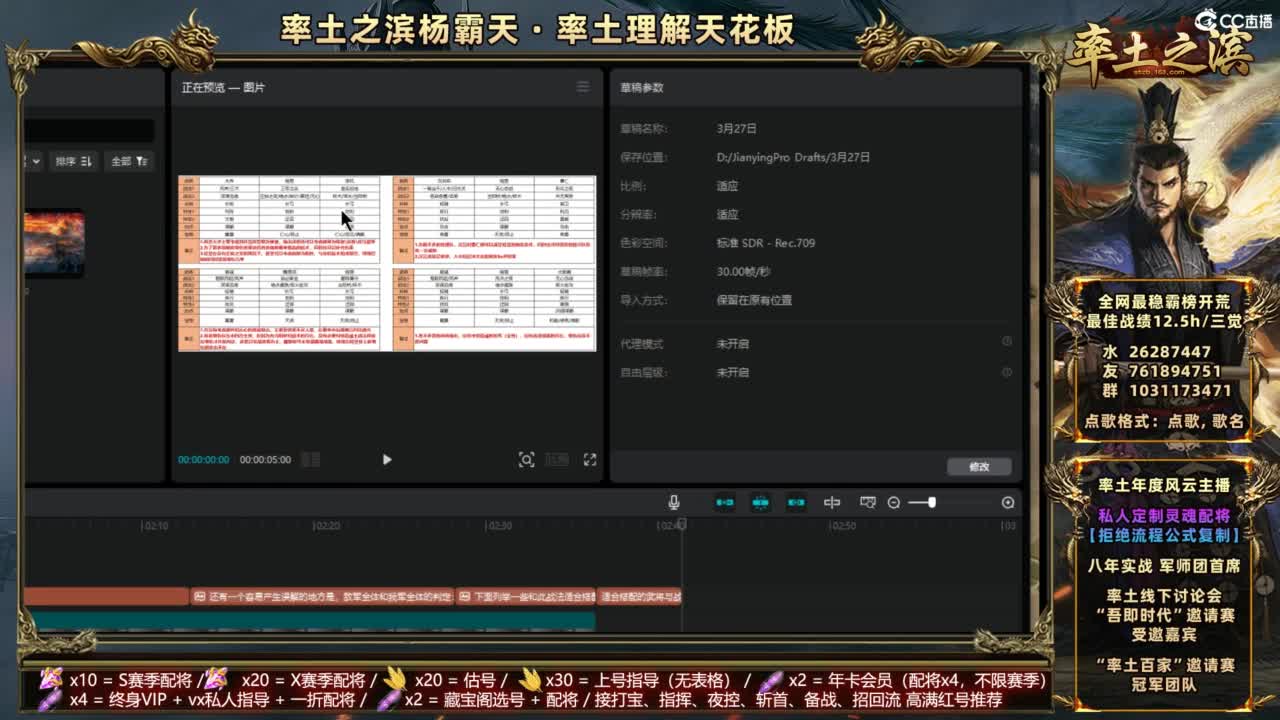The image size is (1280, 720).
Task: Toggle the auto-snap timeline option
Action: coord(761,503)
